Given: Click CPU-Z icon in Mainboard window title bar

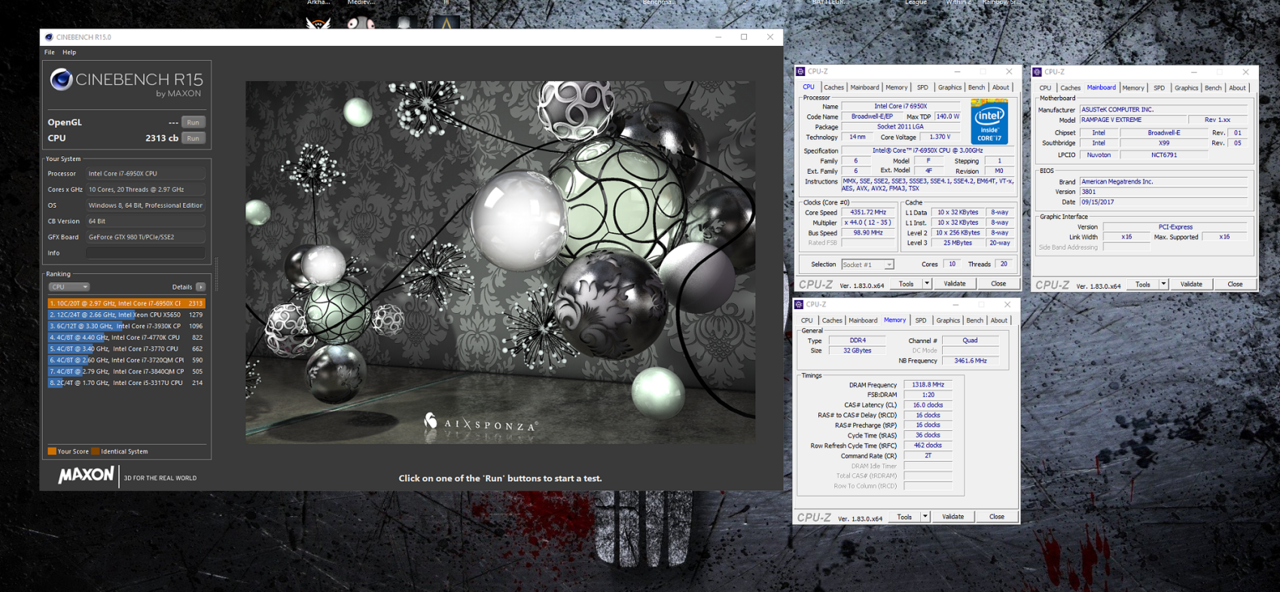Looking at the screenshot, I should click(1038, 72).
